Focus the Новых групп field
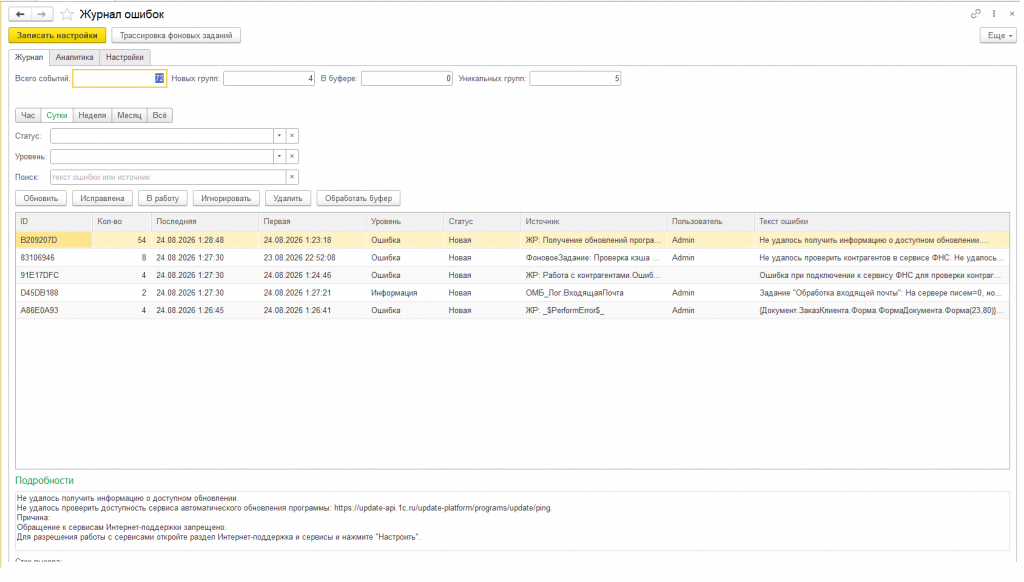 click(268, 78)
